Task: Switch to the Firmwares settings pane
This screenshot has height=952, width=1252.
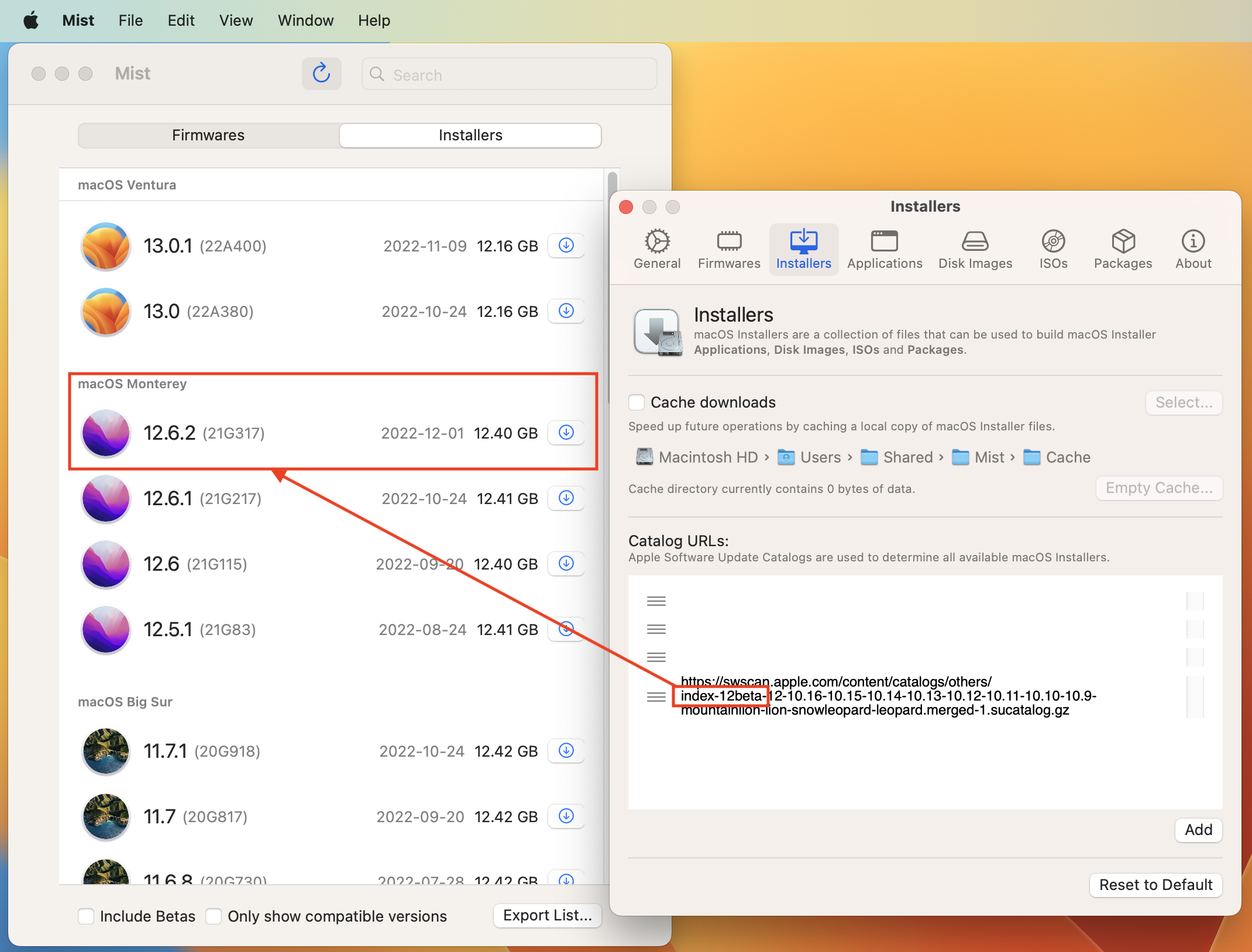Action: (x=728, y=249)
